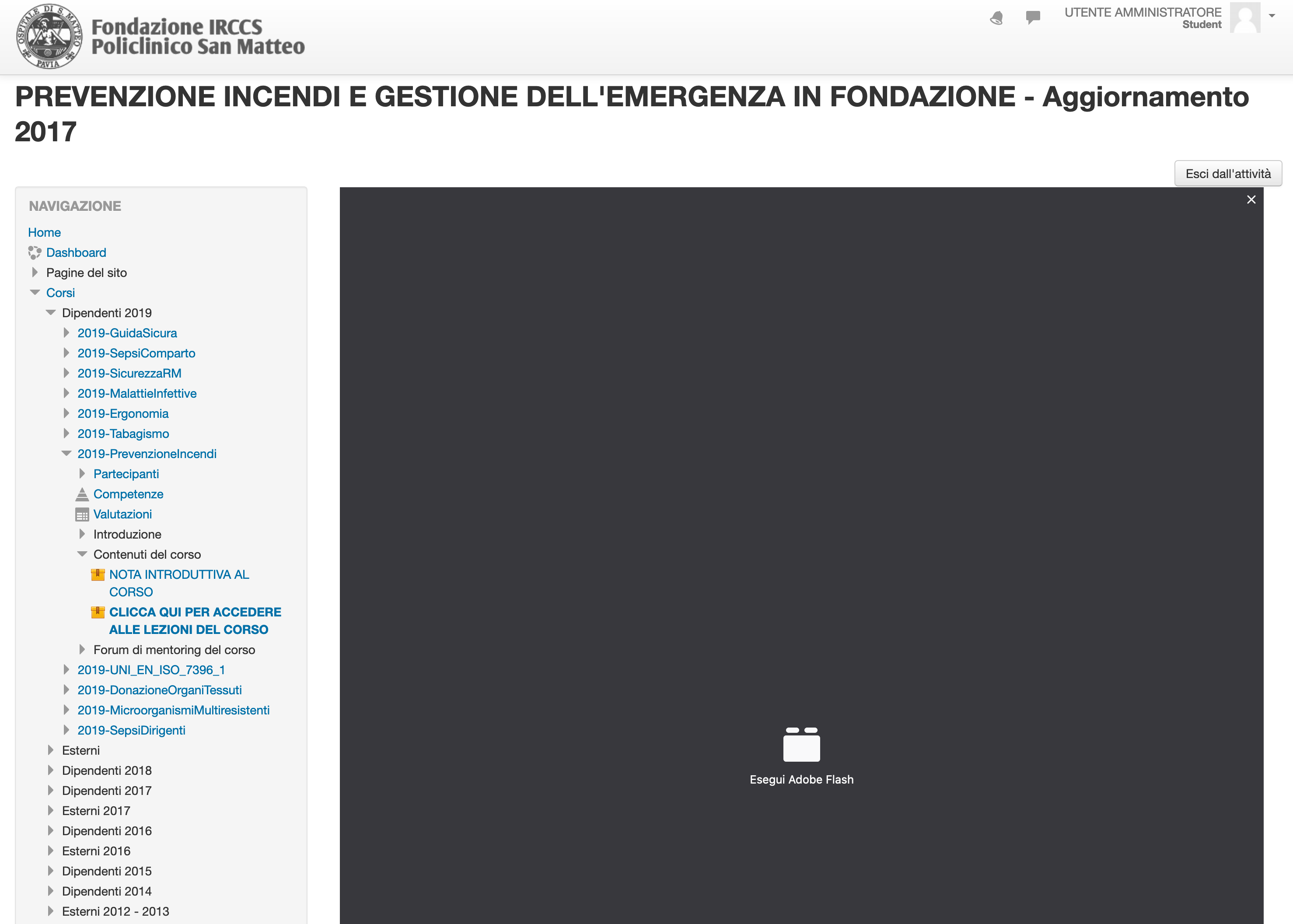Open the user menu dropdown arrow

click(1272, 16)
